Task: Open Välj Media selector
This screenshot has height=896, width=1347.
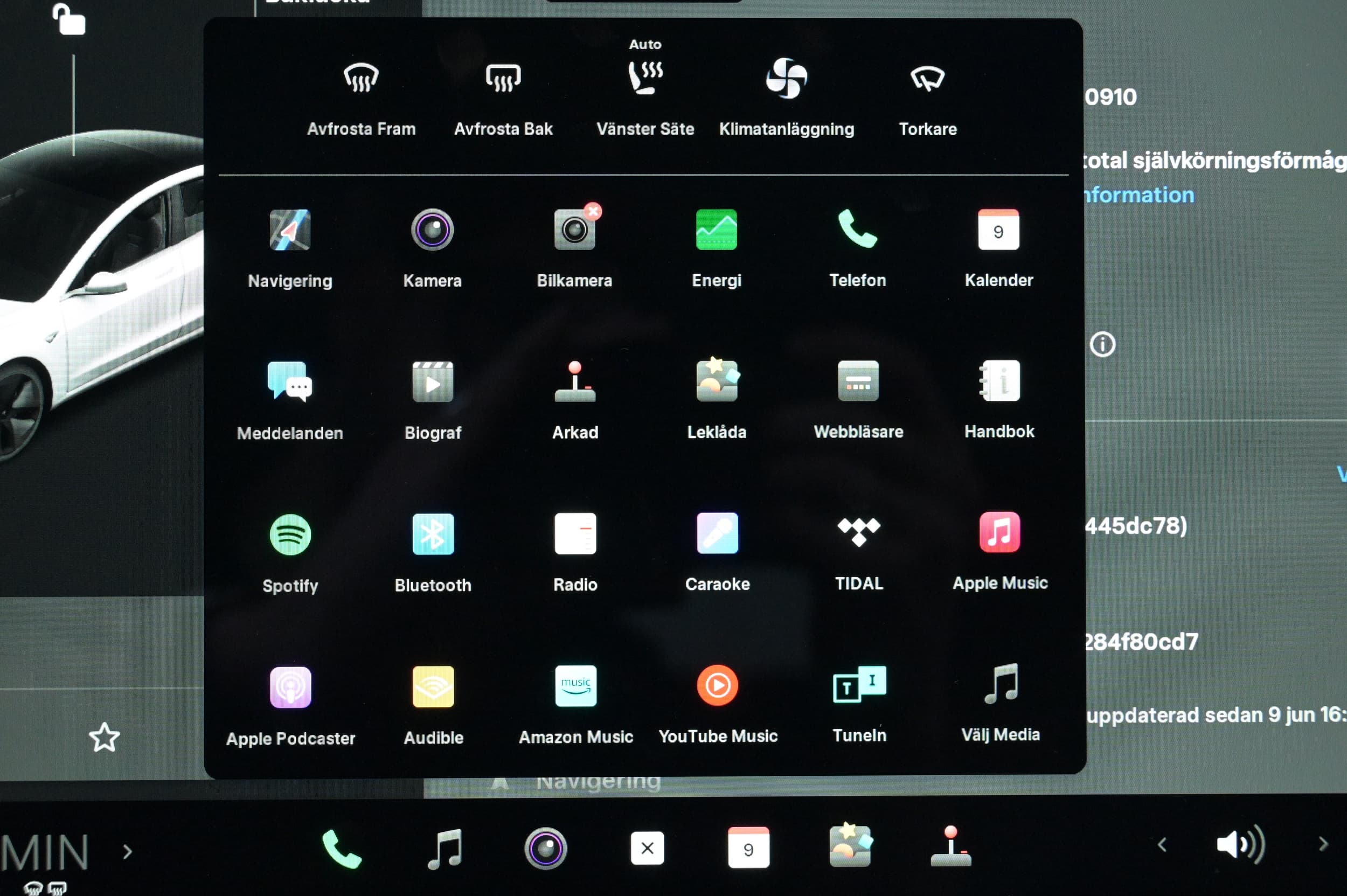Action: [x=1001, y=683]
